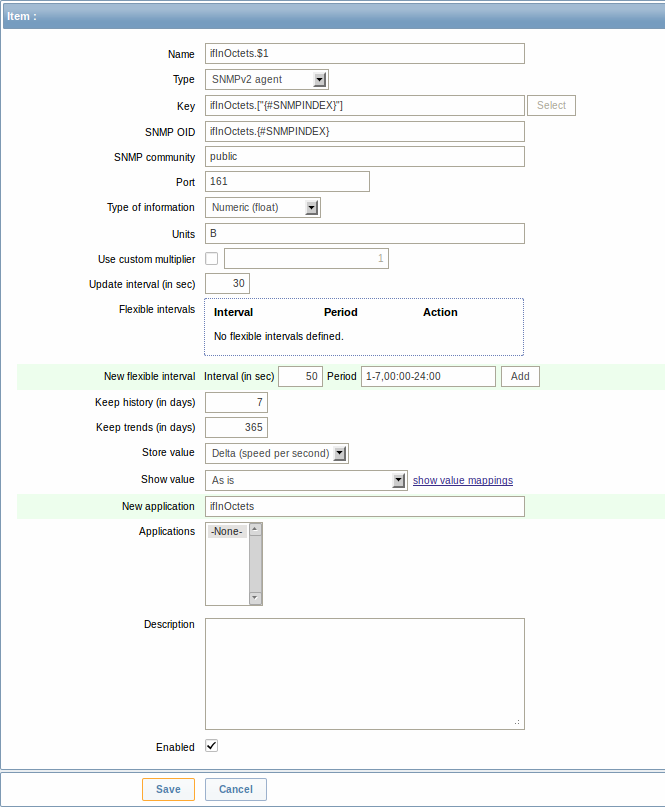Click the Keep history (in days) field
This screenshot has height=807, width=665.
(x=236, y=402)
